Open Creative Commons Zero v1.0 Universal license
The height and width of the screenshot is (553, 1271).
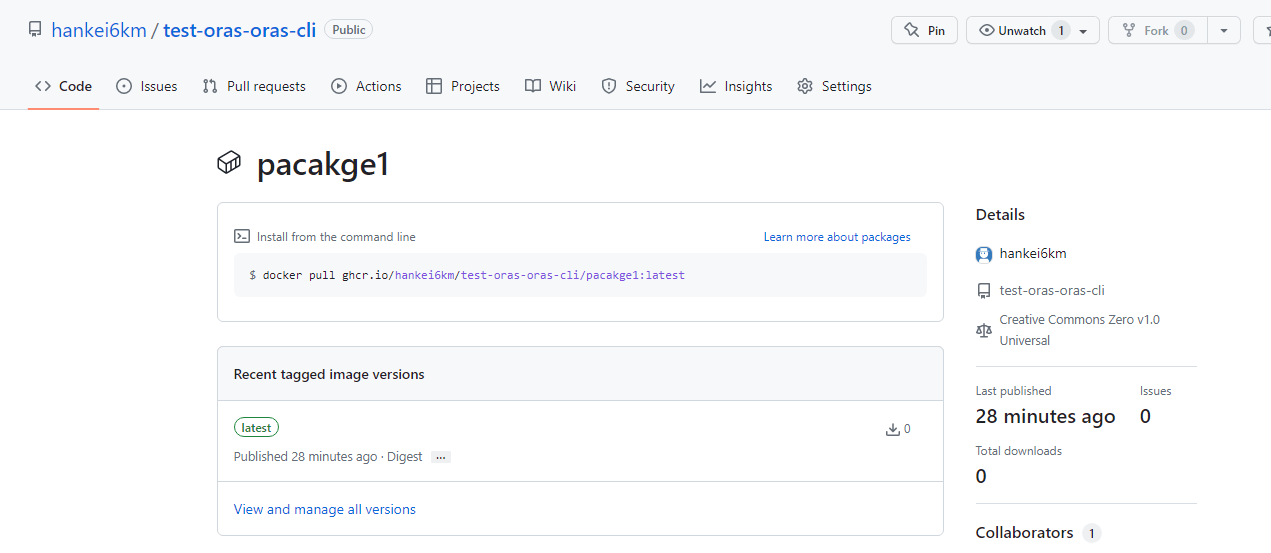pos(1080,330)
